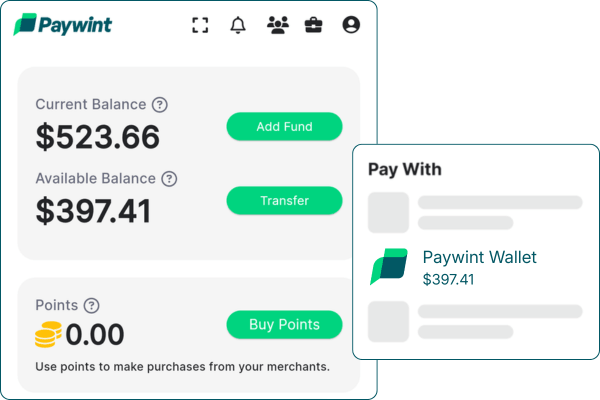
Task: Show help for Current Balance
Action: (x=160, y=104)
